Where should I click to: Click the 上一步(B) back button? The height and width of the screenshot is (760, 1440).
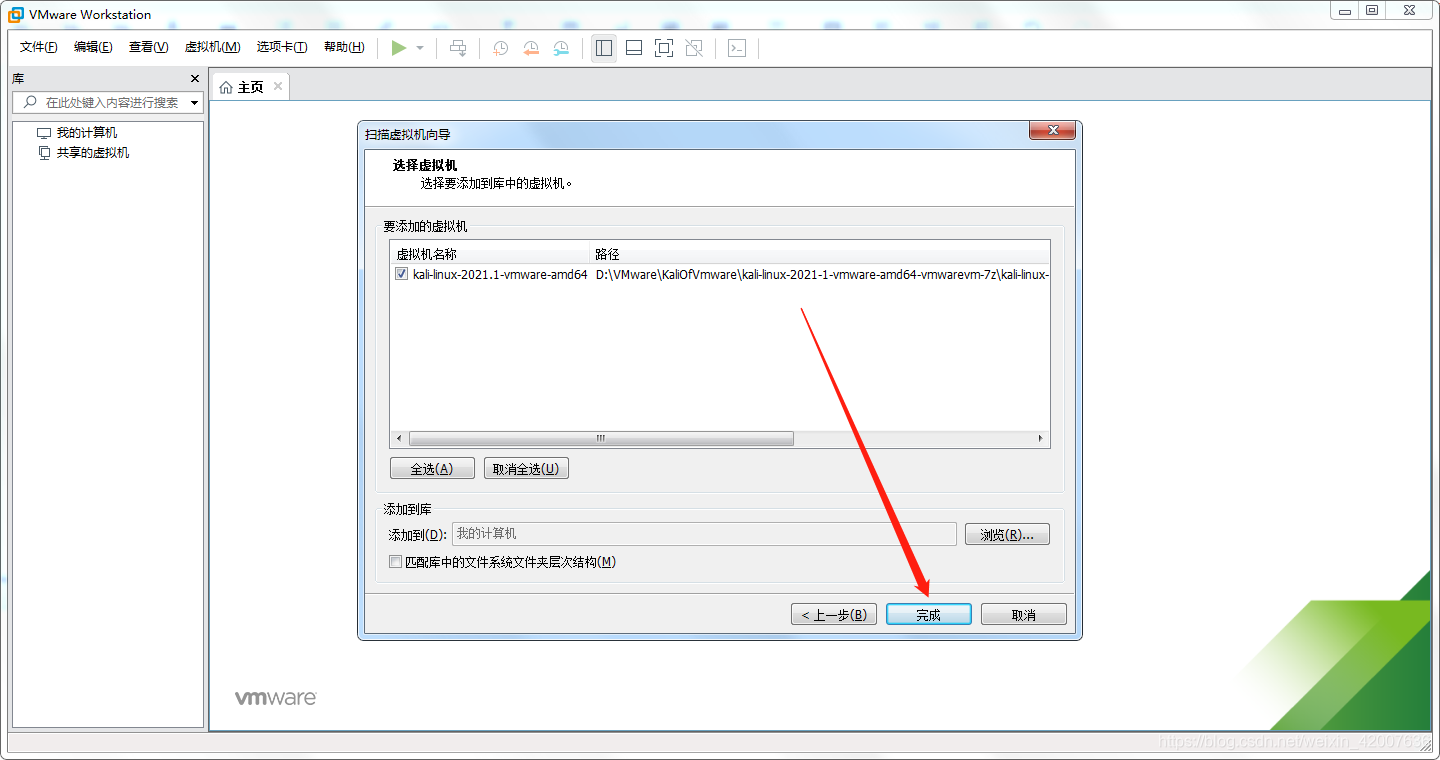pos(834,614)
